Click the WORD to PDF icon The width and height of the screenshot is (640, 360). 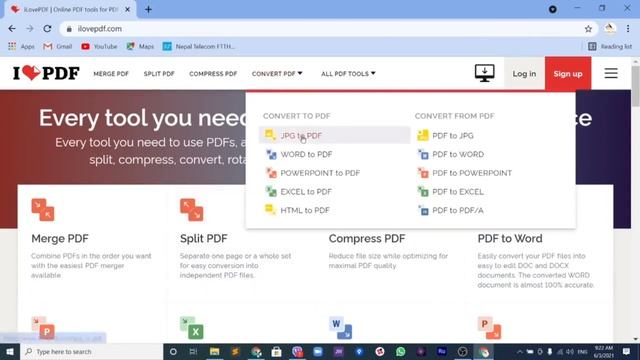(271, 154)
